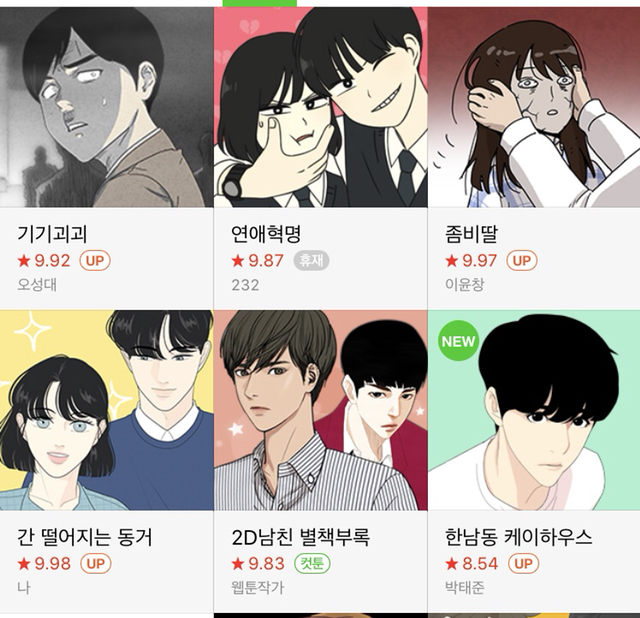Open the 간 떨어지는 동거 cover image
The width and height of the screenshot is (640, 618).
click(107, 410)
